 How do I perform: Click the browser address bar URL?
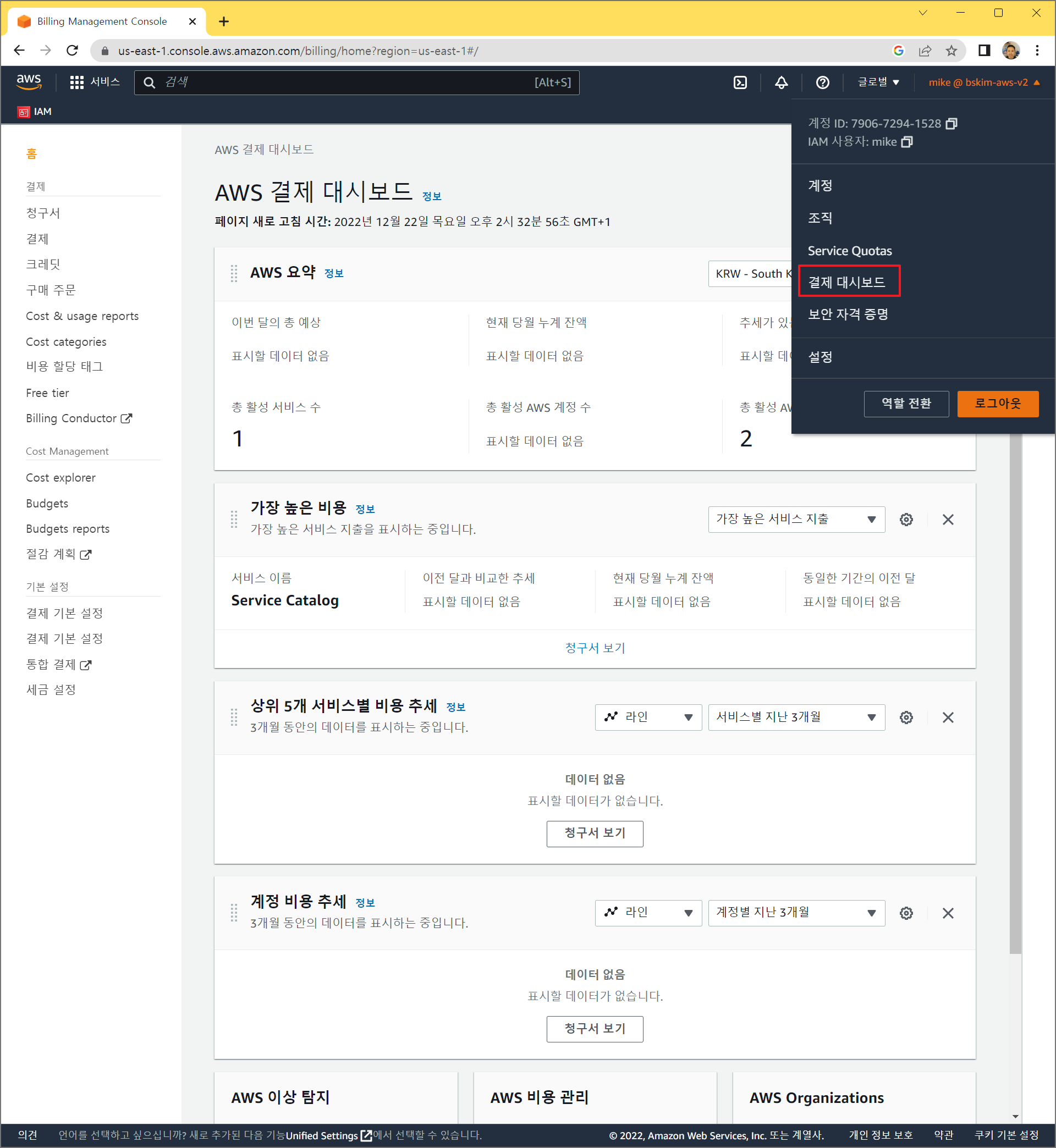click(x=297, y=51)
